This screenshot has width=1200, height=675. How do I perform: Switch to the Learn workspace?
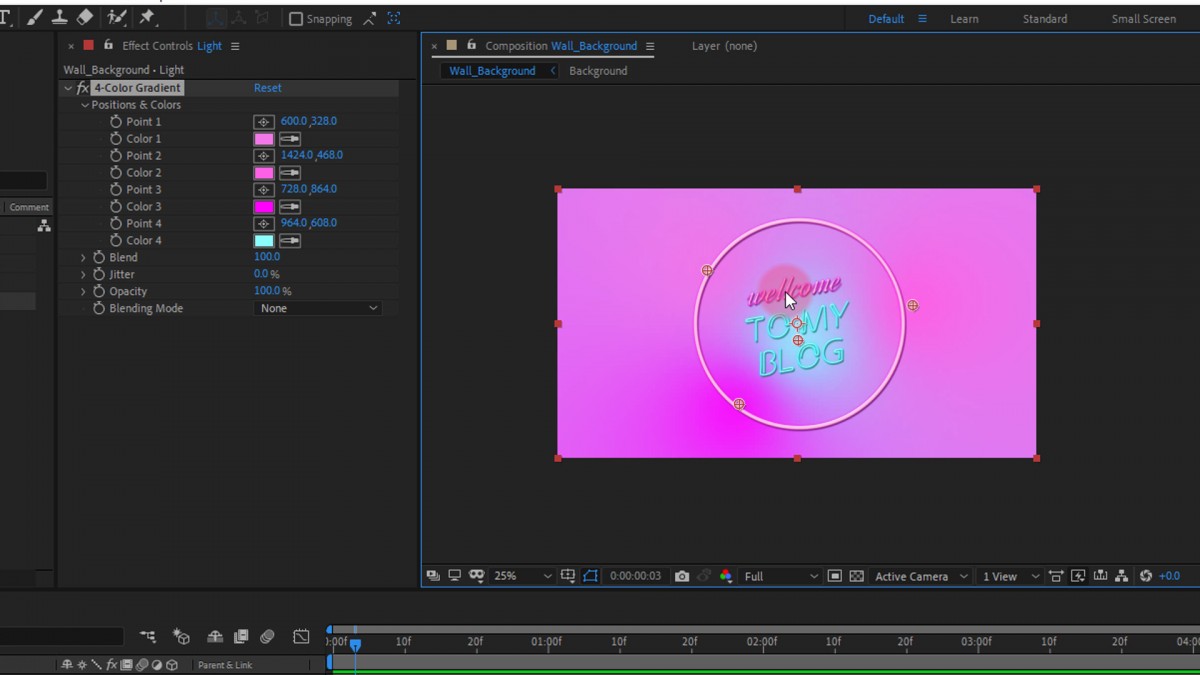[964, 19]
